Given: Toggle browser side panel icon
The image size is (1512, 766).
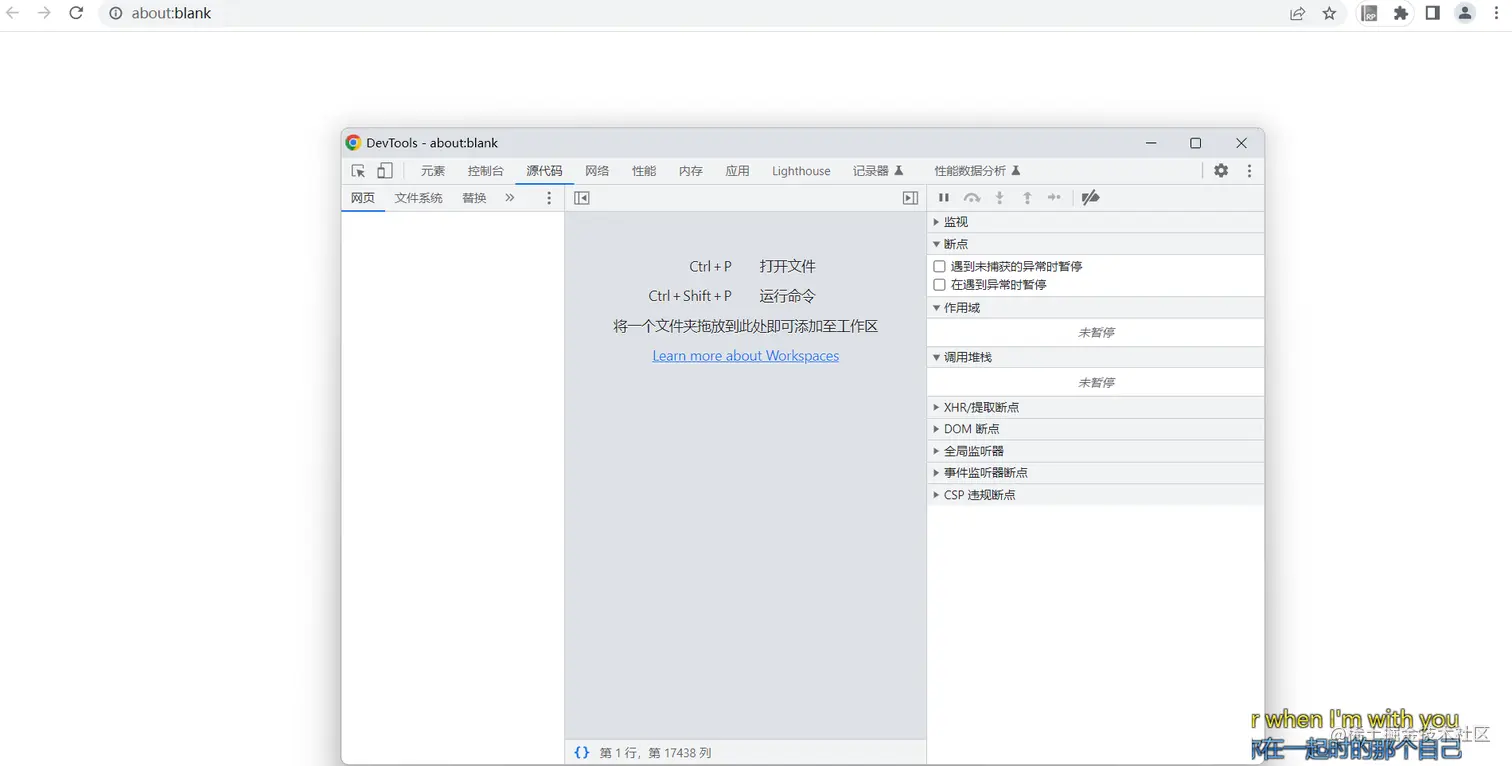Looking at the screenshot, I should click(1432, 14).
